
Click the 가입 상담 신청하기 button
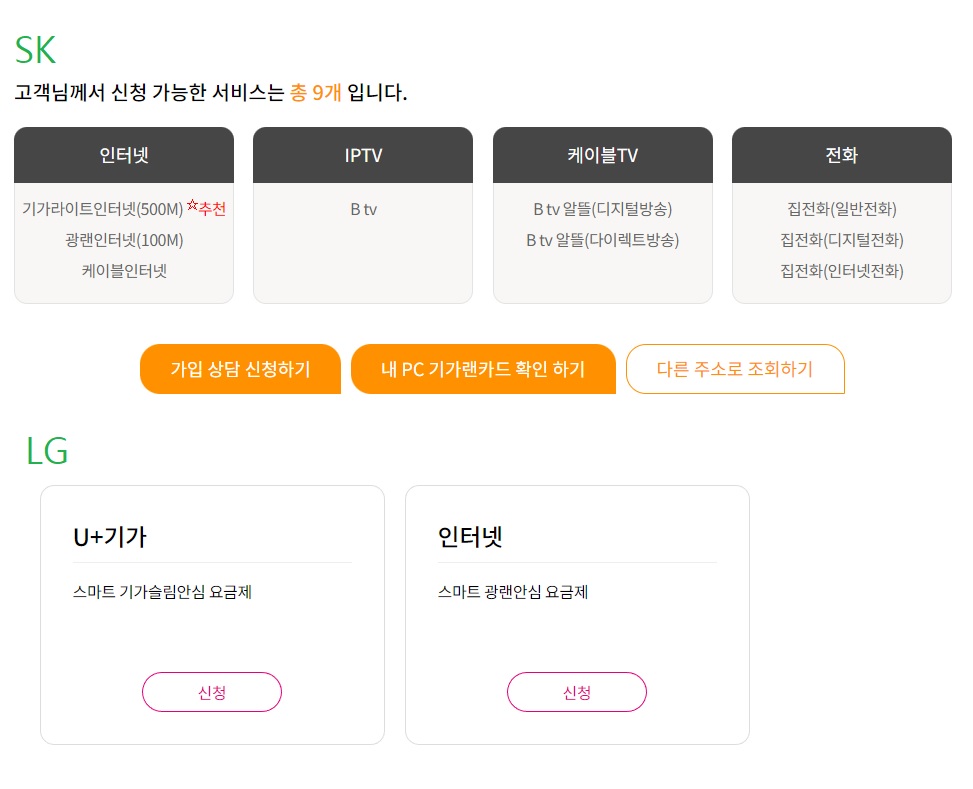pos(240,369)
